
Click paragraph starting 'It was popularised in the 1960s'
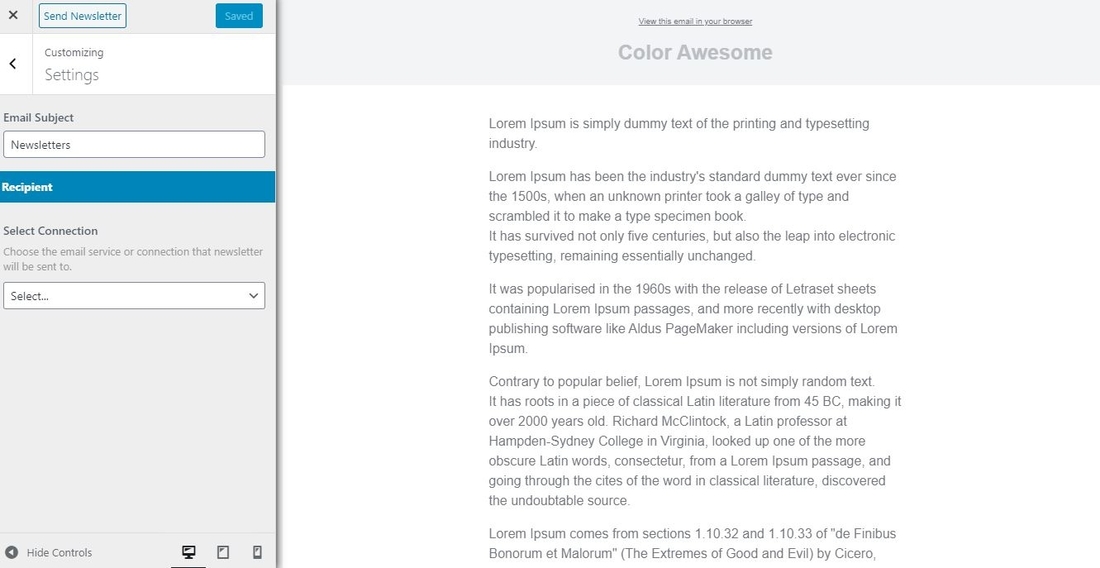point(693,318)
